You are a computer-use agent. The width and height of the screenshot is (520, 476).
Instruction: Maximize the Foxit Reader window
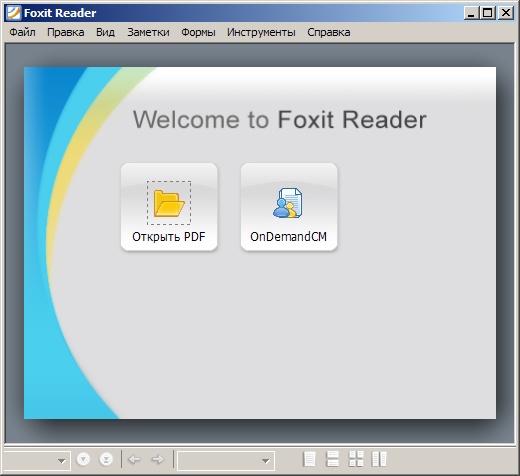488,13
